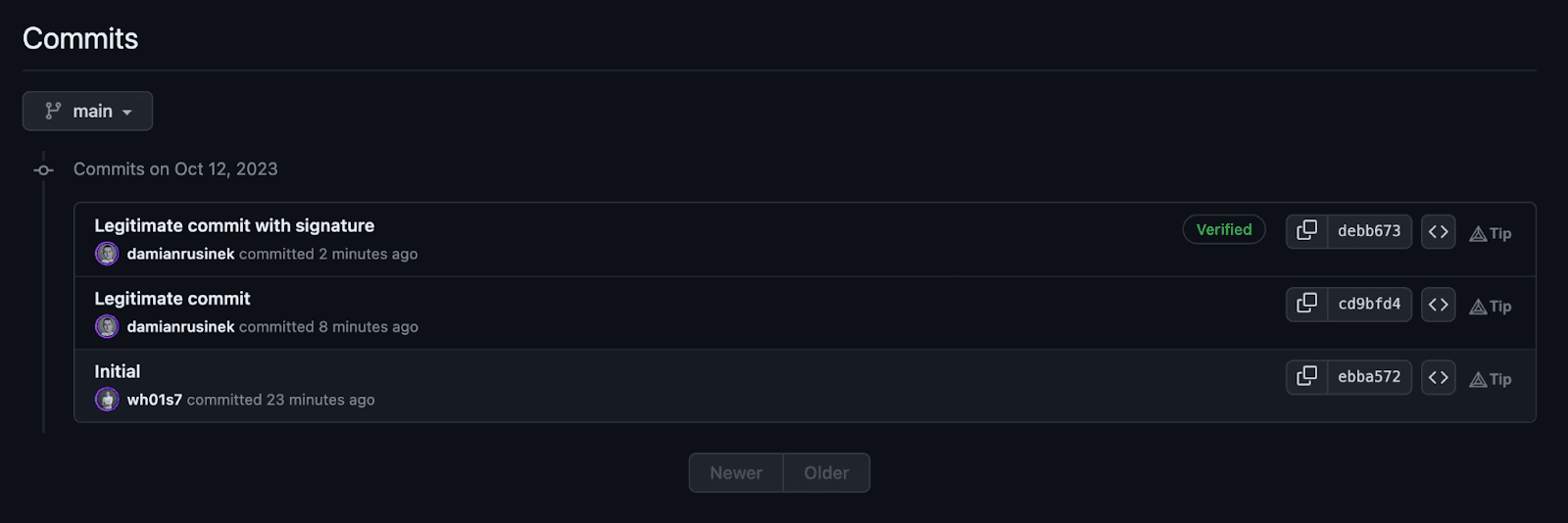The image size is (1568, 523).
Task: Open commit hash debb673
Action: pyautogui.click(x=1369, y=231)
